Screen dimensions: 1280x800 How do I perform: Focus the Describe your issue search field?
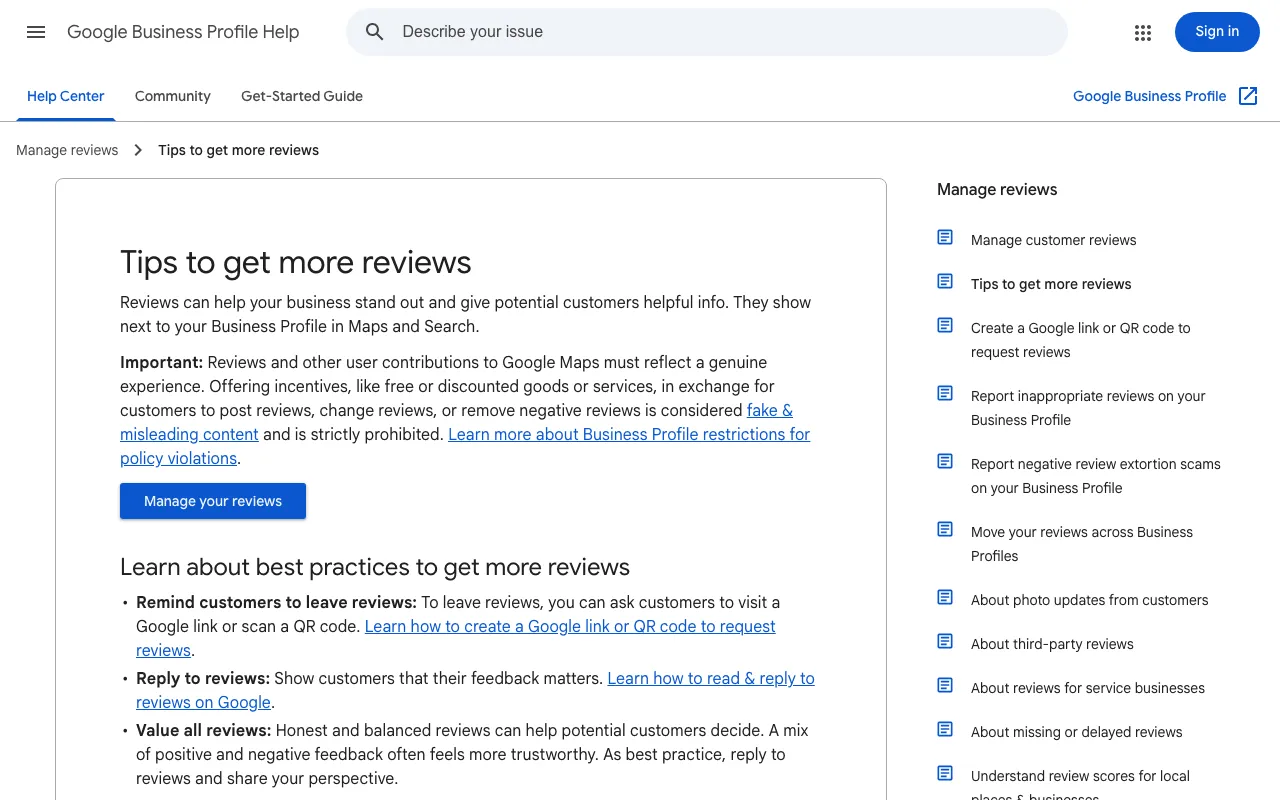tap(707, 32)
